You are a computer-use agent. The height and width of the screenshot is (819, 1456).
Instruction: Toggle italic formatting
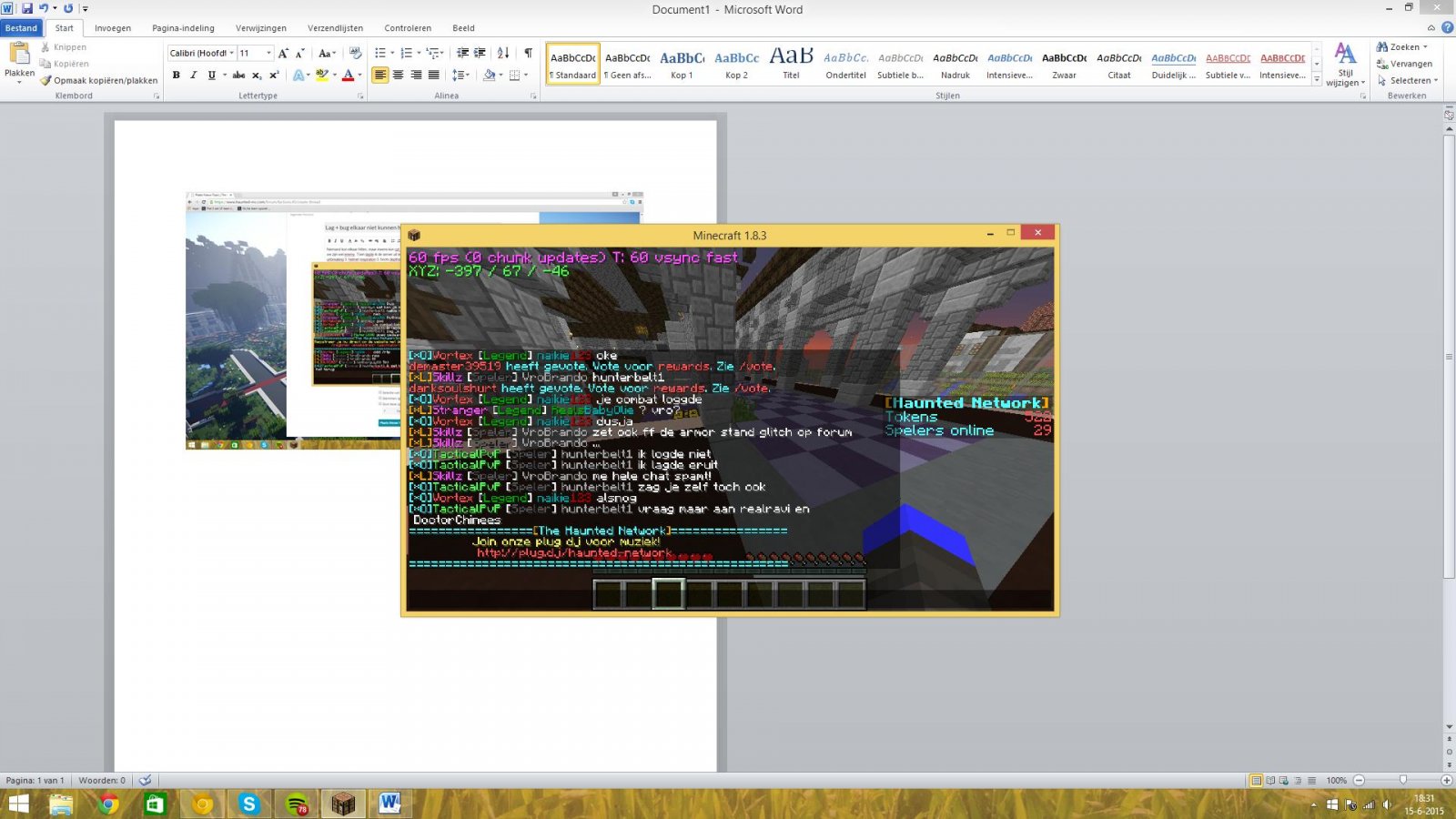pyautogui.click(x=193, y=75)
